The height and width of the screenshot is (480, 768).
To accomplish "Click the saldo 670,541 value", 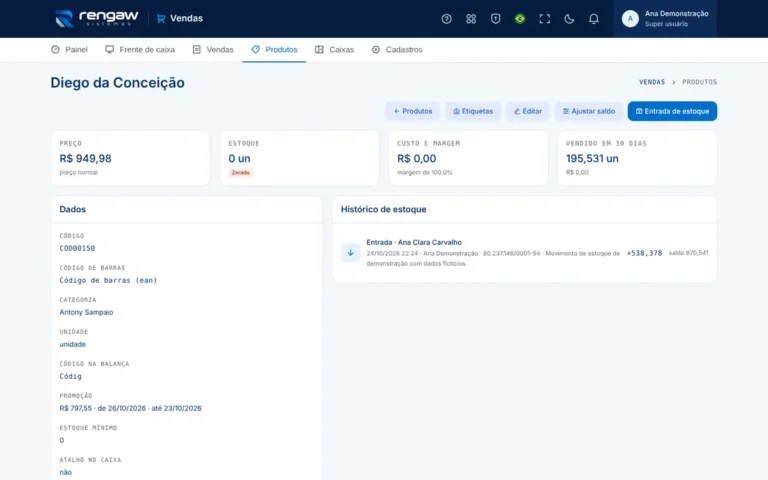I will tap(688, 253).
